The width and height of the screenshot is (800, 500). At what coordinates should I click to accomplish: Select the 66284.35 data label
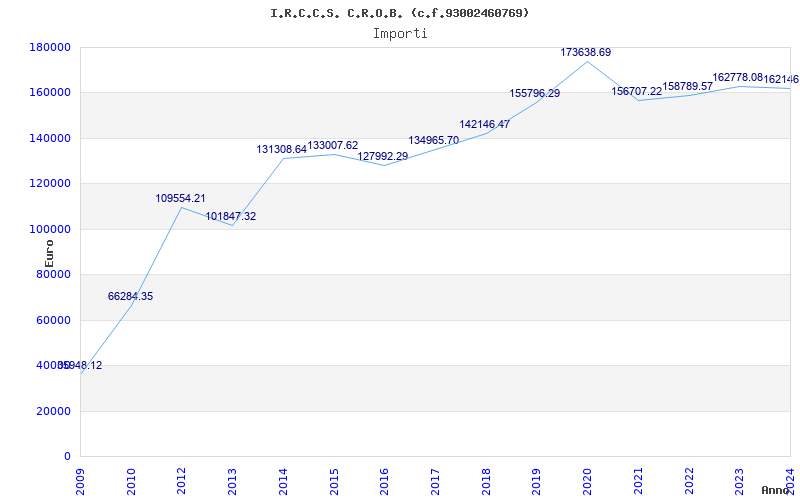click(x=130, y=297)
